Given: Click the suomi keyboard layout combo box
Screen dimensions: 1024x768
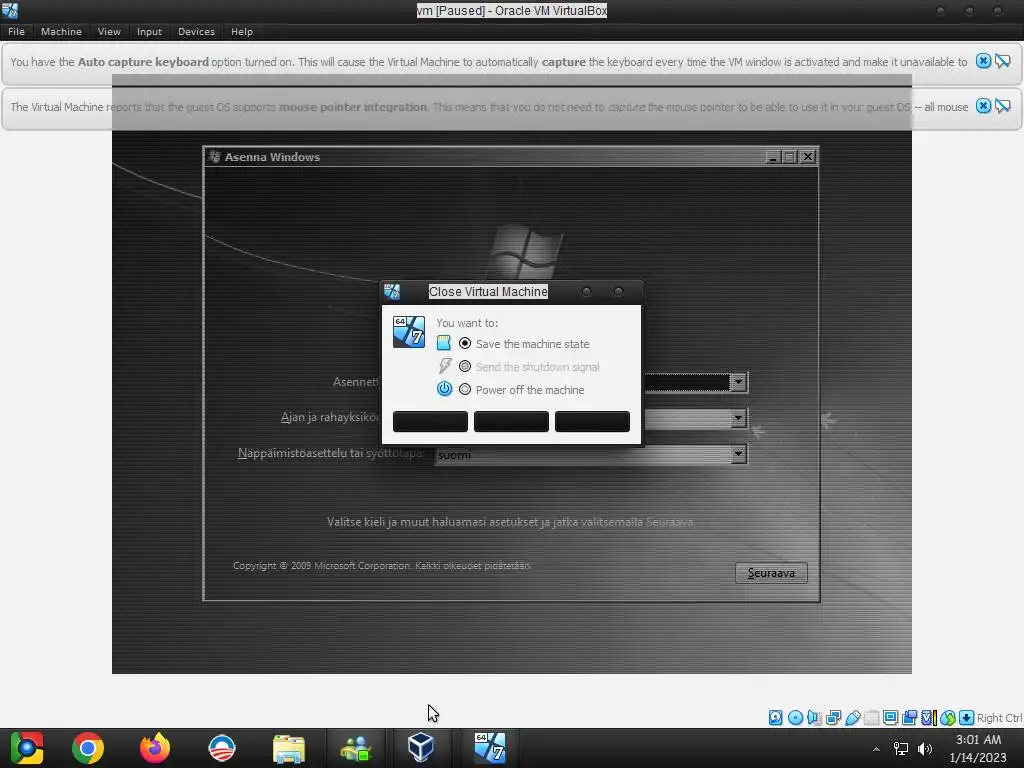Looking at the screenshot, I should coord(590,454).
